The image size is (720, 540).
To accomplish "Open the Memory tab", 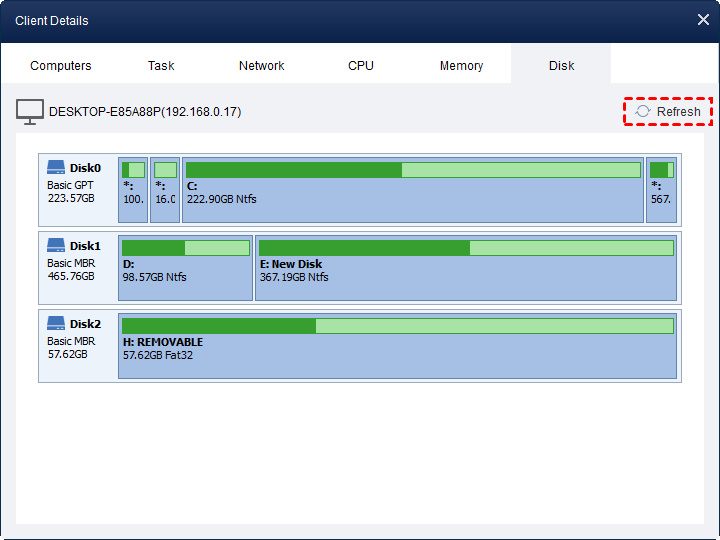I will pyautogui.click(x=461, y=66).
